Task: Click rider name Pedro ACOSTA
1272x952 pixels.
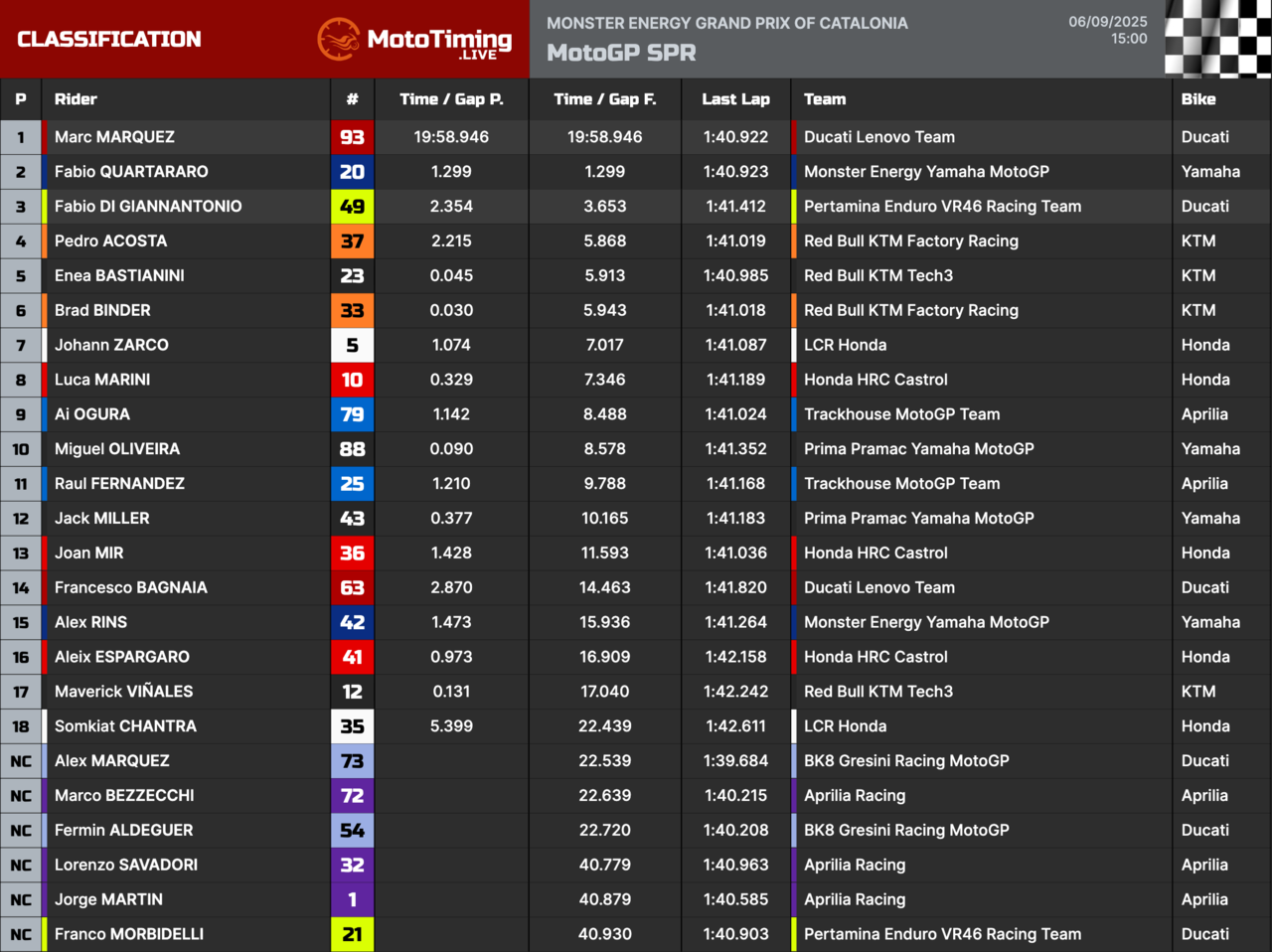Action: tap(110, 241)
